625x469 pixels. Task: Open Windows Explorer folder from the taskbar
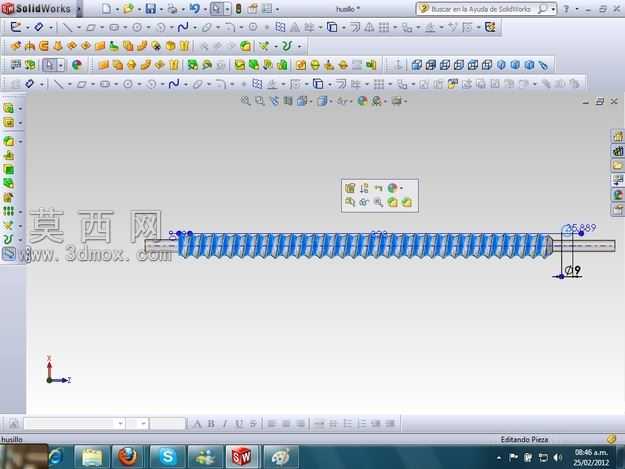click(x=92, y=457)
